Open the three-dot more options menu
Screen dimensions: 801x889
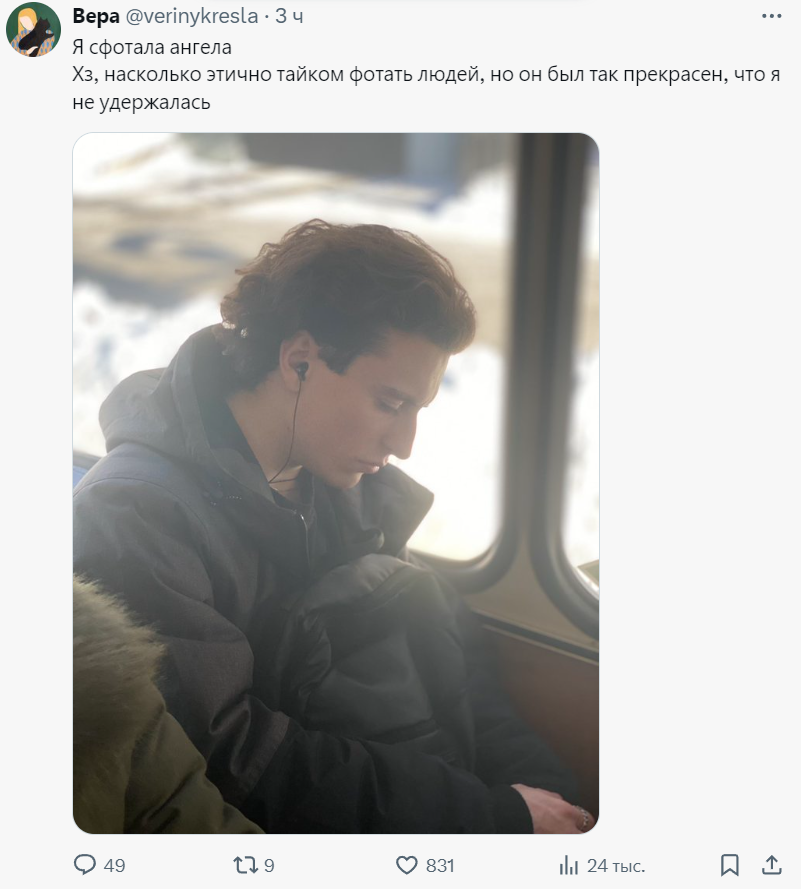point(772,16)
